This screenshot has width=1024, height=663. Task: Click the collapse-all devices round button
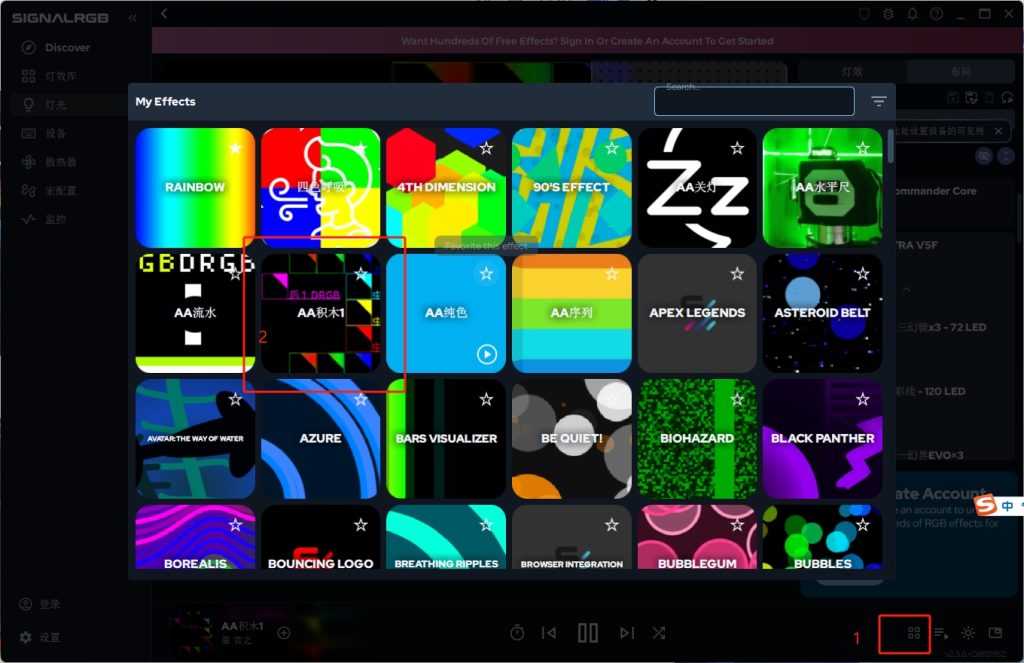(1006, 155)
